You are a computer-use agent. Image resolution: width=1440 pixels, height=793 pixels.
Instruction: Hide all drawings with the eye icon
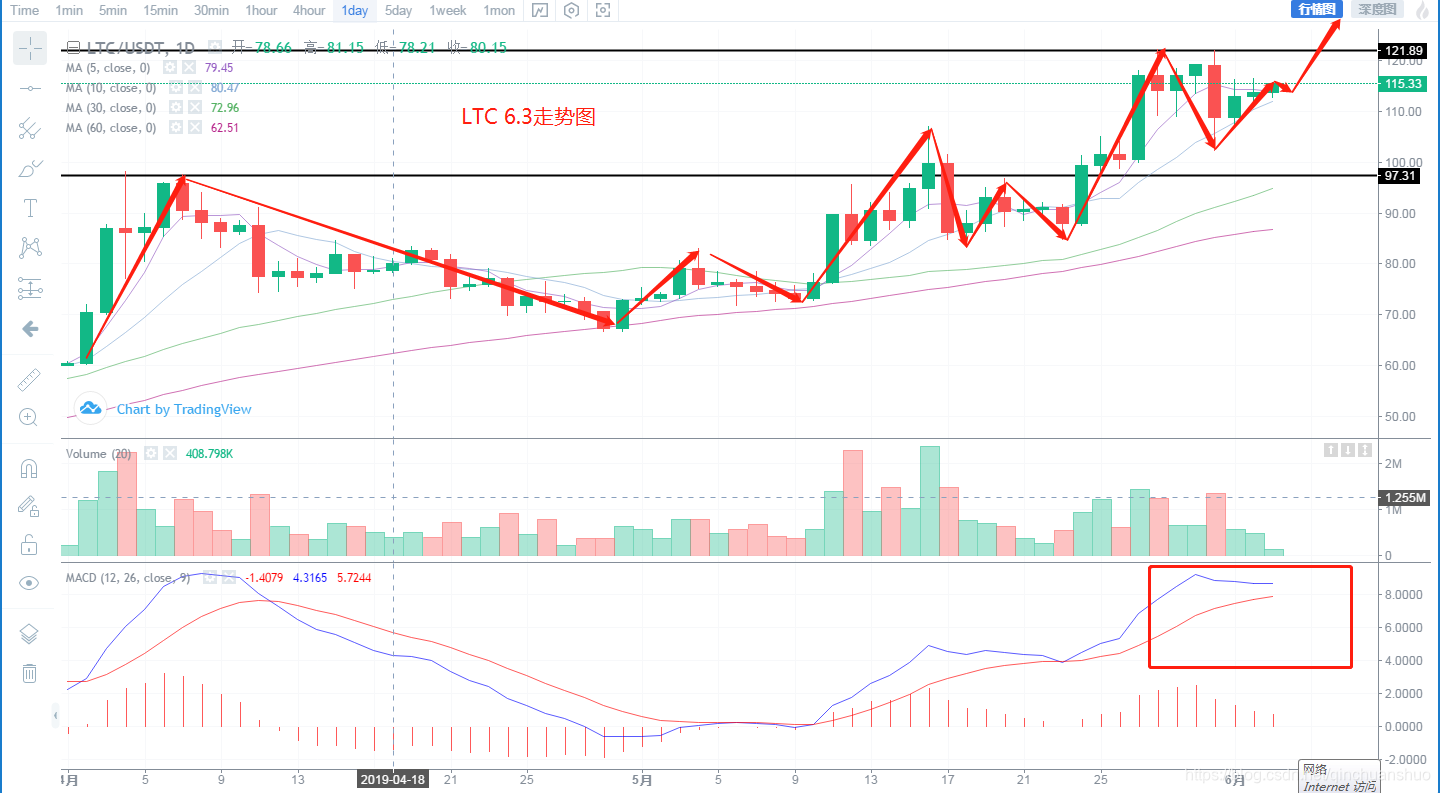pyautogui.click(x=30, y=583)
